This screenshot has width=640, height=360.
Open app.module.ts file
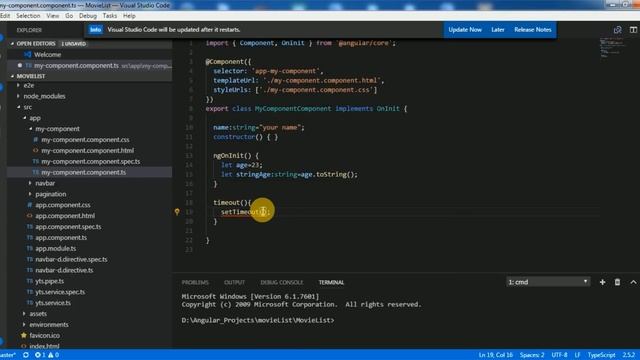click(x=56, y=249)
